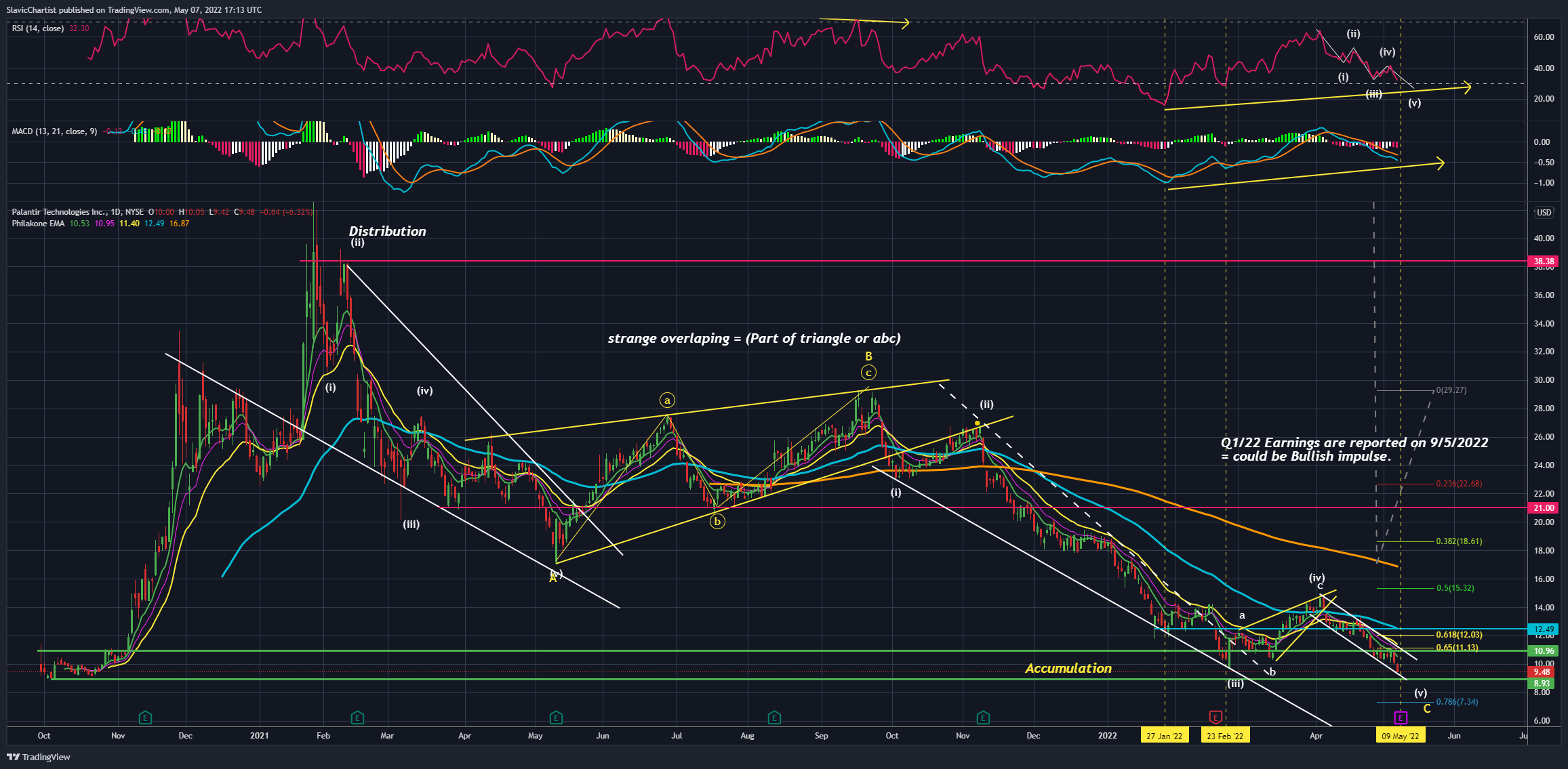This screenshot has height=769, width=1568.
Task: Click the RSI (14, close) indicator legend
Action: tap(38, 28)
